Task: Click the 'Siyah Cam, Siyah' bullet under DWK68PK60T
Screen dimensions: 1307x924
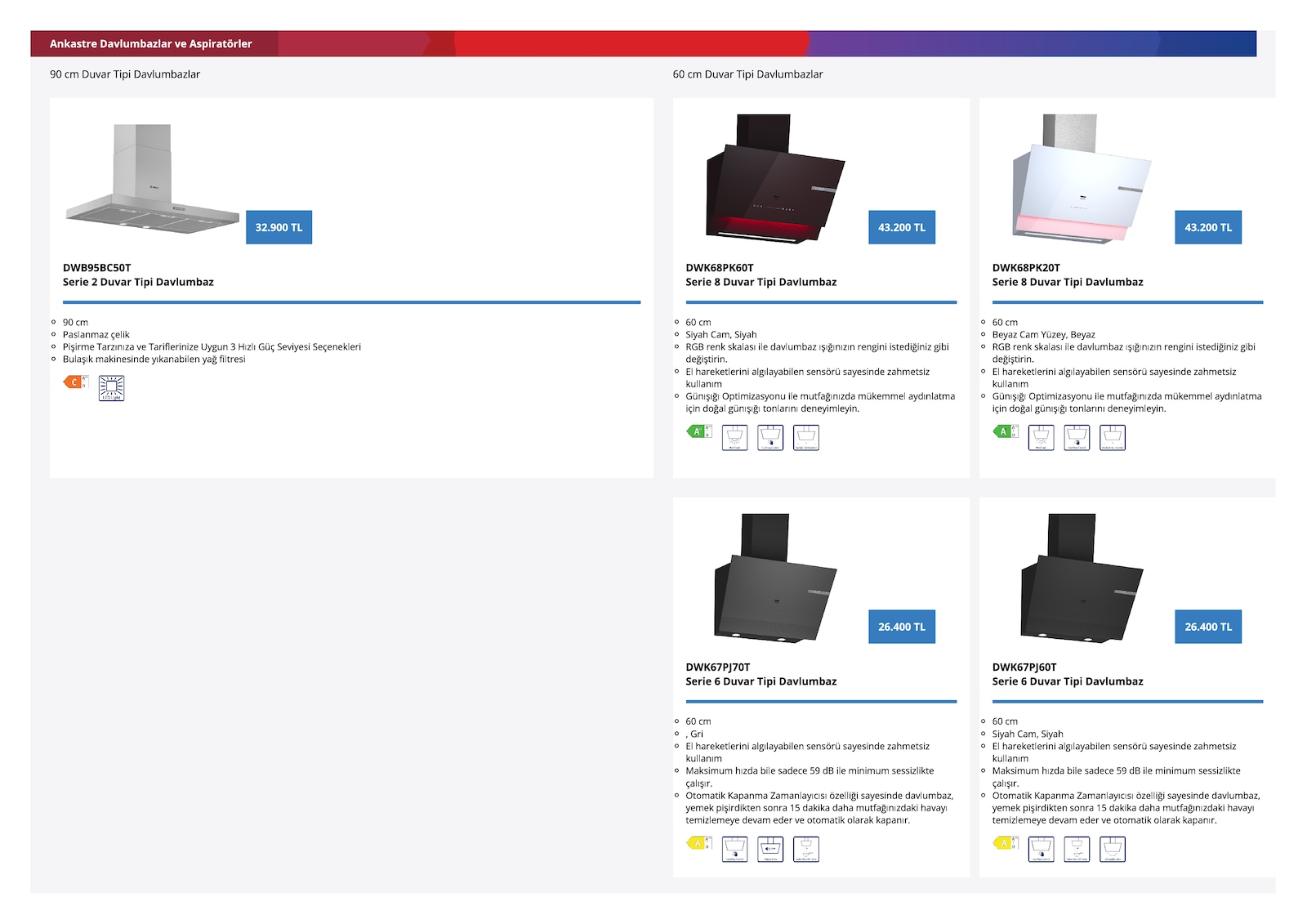Action: [x=721, y=335]
